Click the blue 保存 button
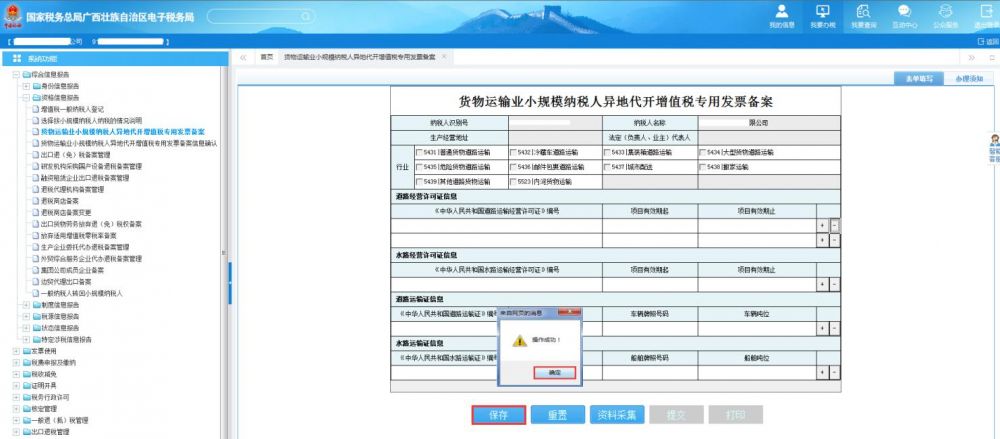This screenshot has width=1000, height=439. [x=499, y=414]
